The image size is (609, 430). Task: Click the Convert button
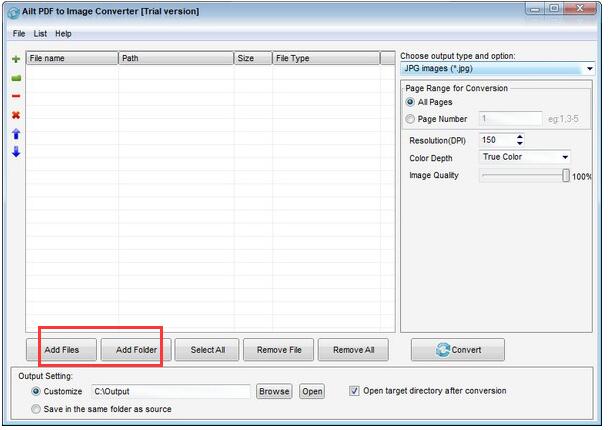coord(458,350)
